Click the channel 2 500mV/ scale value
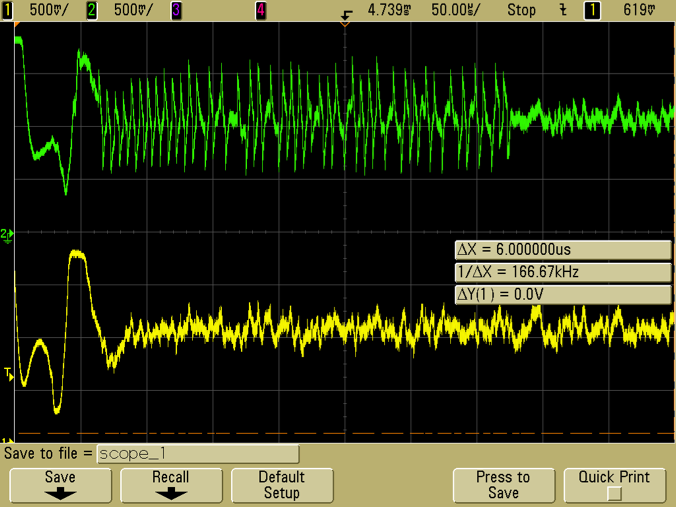676x507 pixels. click(133, 10)
